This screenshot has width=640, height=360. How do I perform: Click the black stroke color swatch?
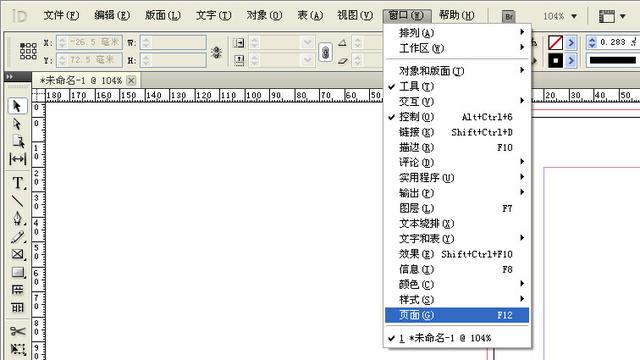[555, 61]
